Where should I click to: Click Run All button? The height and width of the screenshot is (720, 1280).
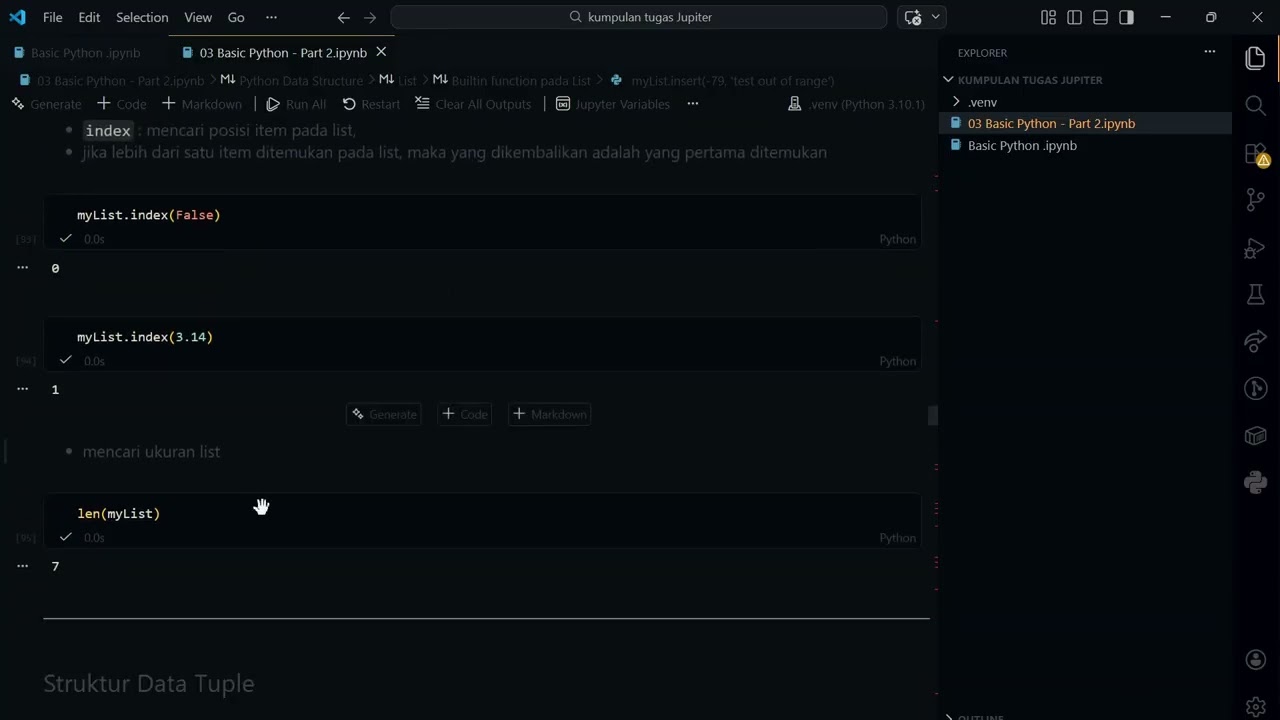click(296, 104)
